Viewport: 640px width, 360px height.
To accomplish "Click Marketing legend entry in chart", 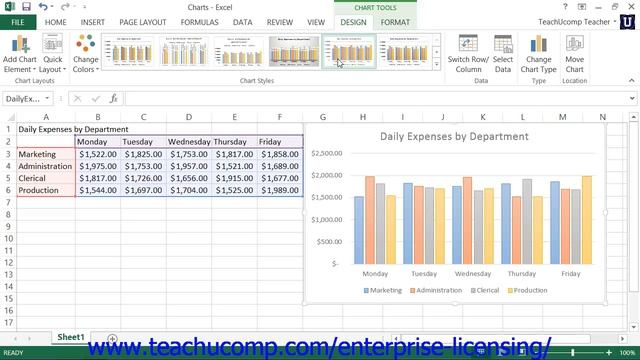I will [383, 290].
